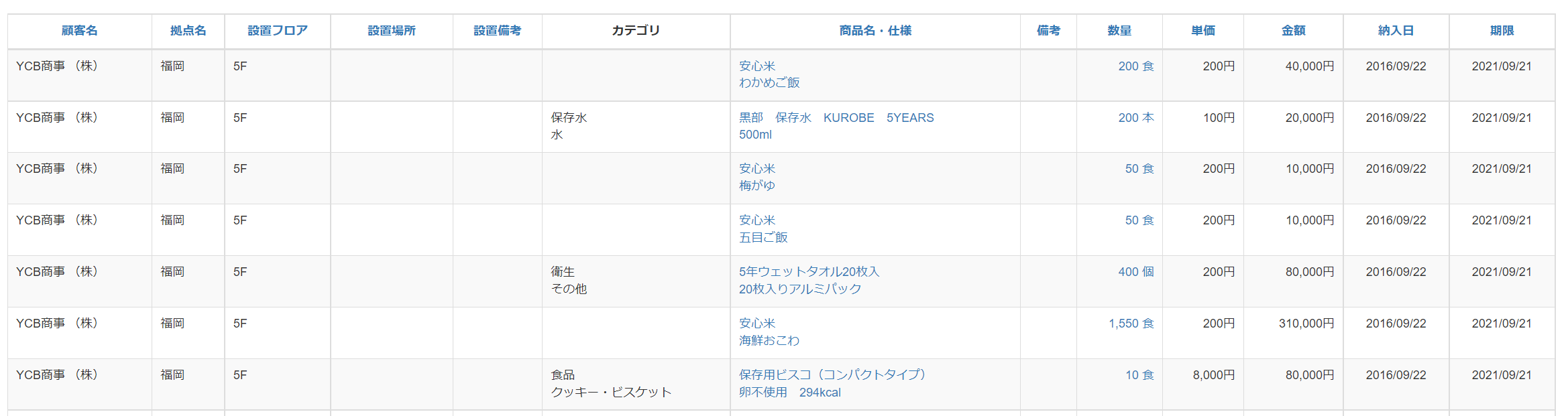Viewport: 1568px width, 416px height.
Task: Sort by 備考 column header
Action: tap(1048, 31)
